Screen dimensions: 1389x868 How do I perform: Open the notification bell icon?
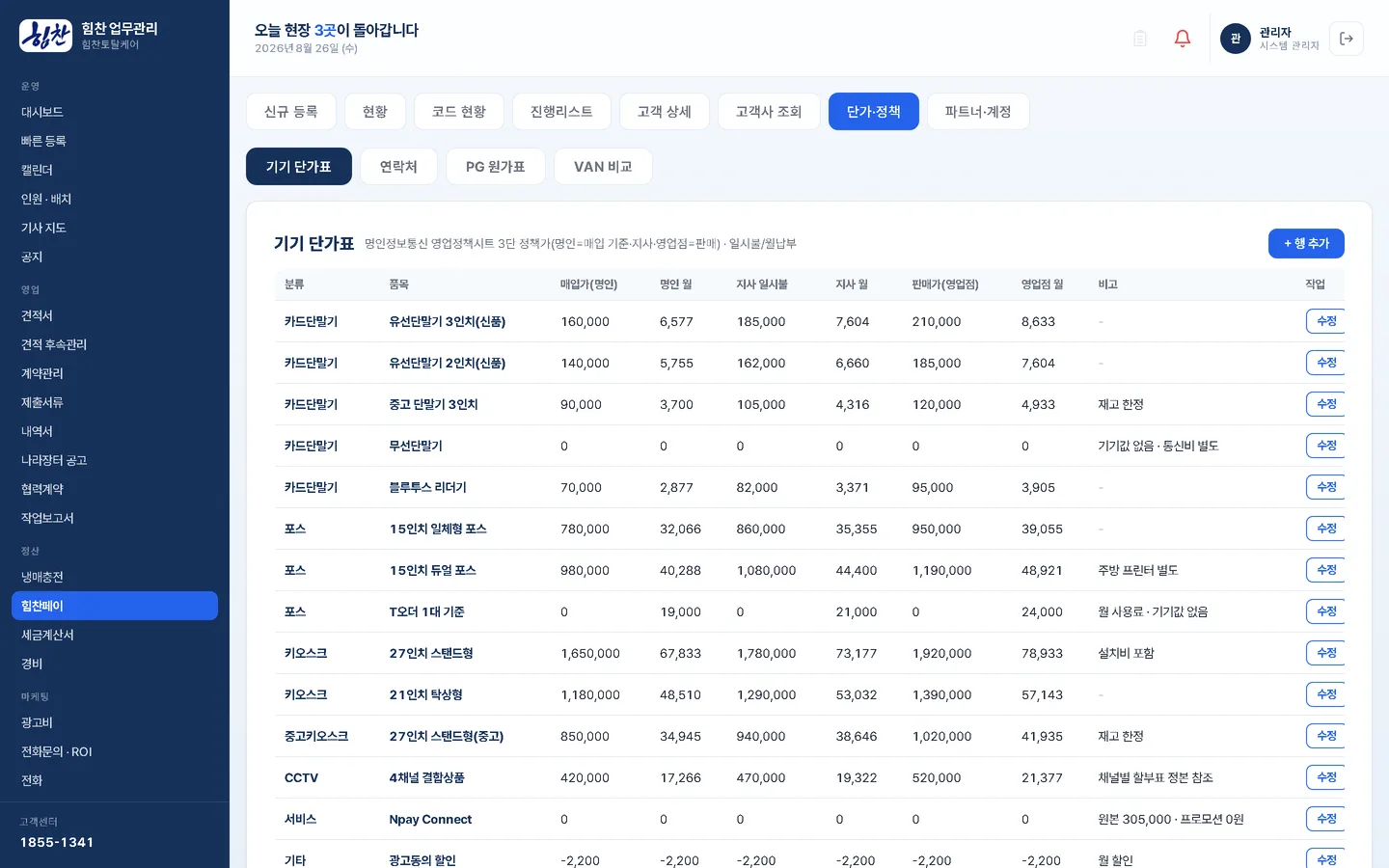[1182, 39]
